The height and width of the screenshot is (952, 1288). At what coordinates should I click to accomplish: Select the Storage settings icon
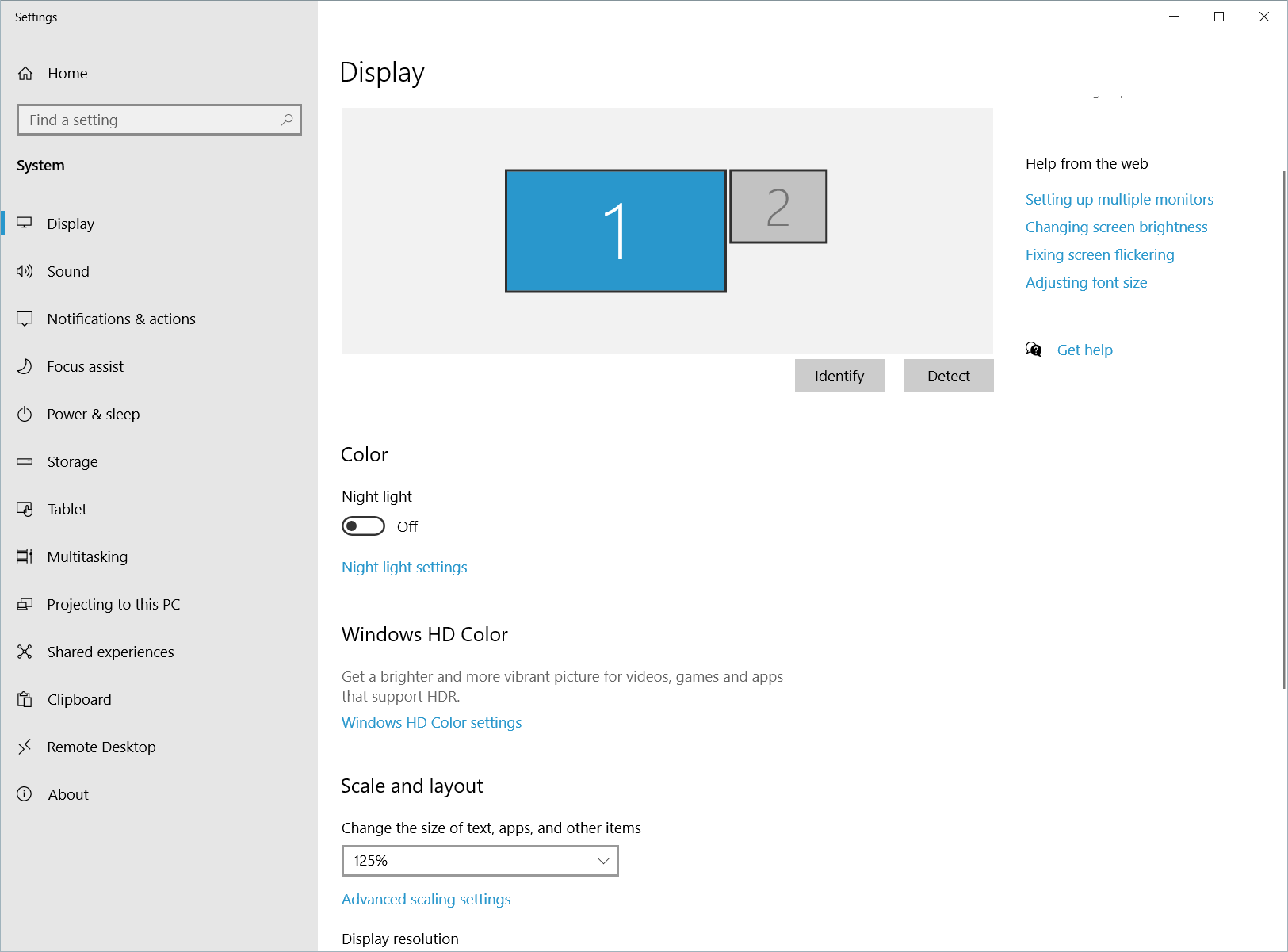tap(25, 461)
